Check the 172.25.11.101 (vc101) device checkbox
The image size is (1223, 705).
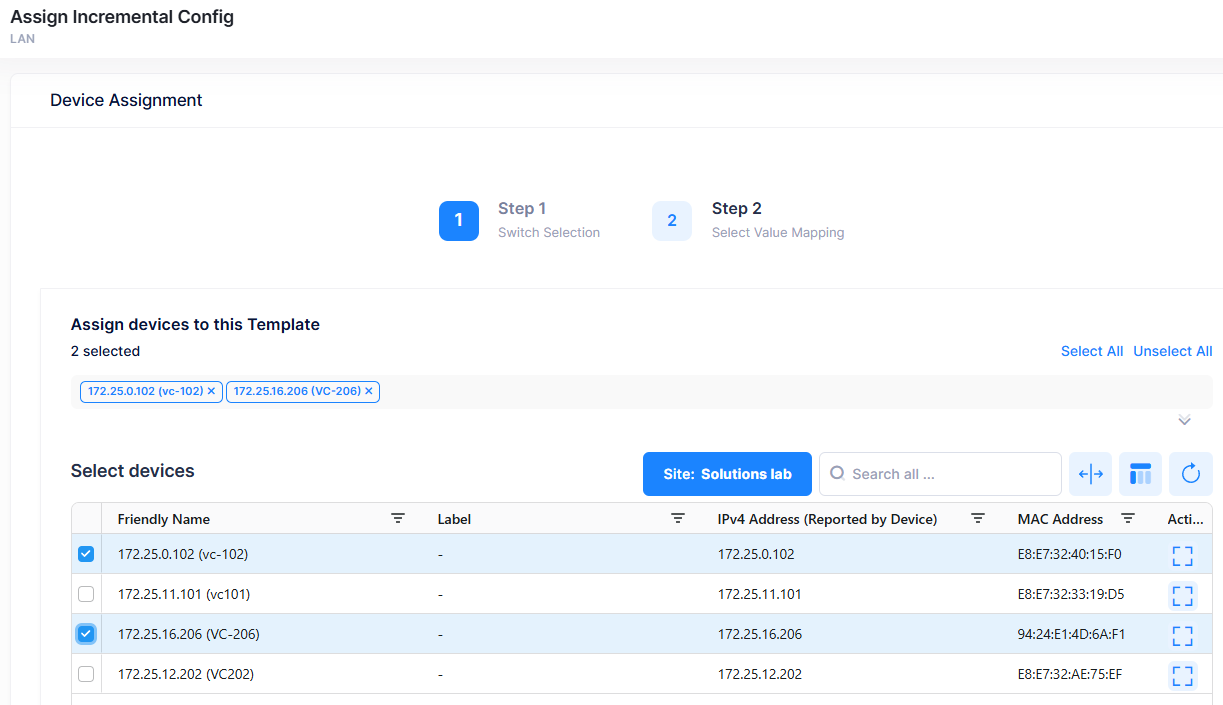[86, 594]
